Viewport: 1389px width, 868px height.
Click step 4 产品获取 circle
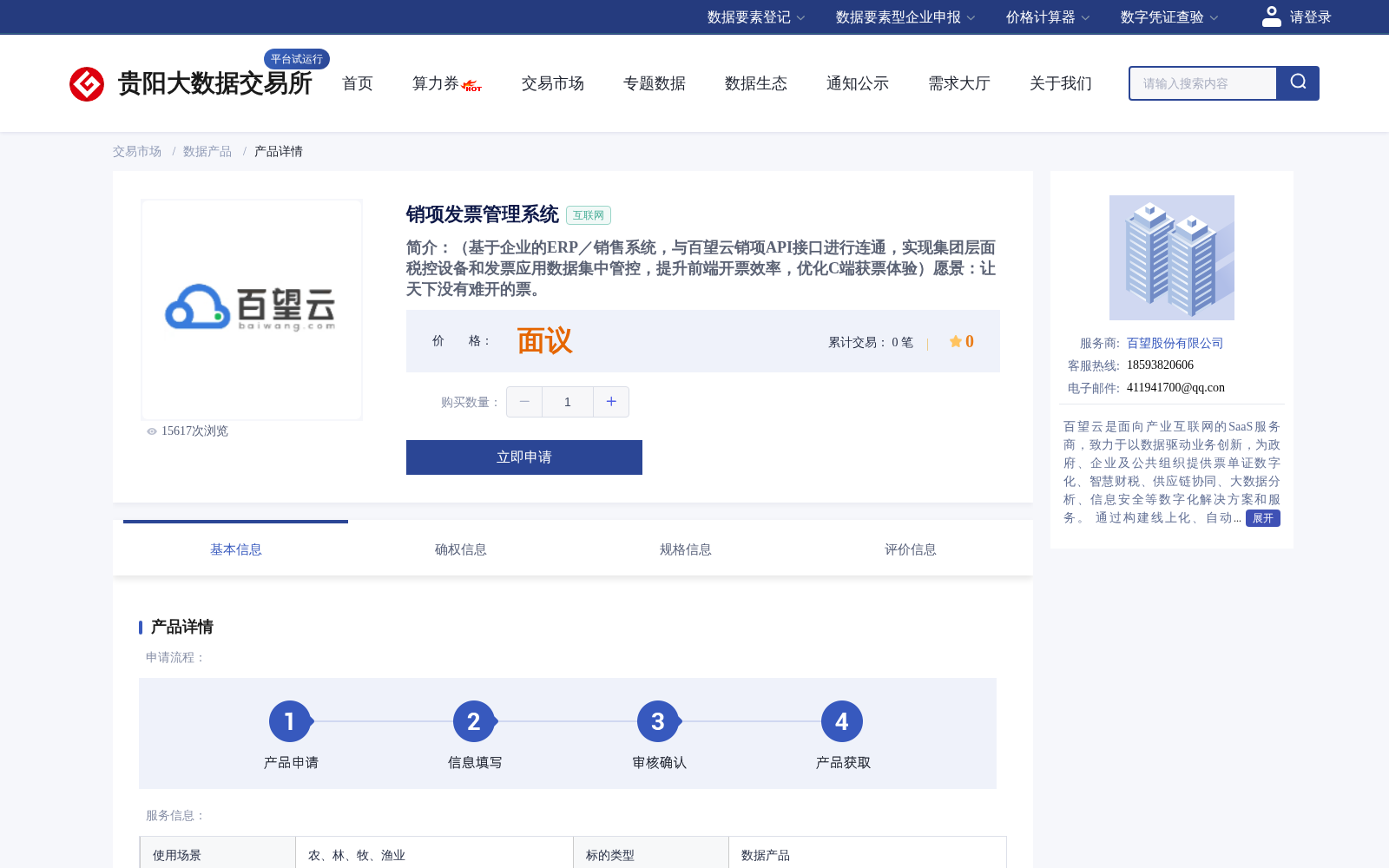point(842,721)
